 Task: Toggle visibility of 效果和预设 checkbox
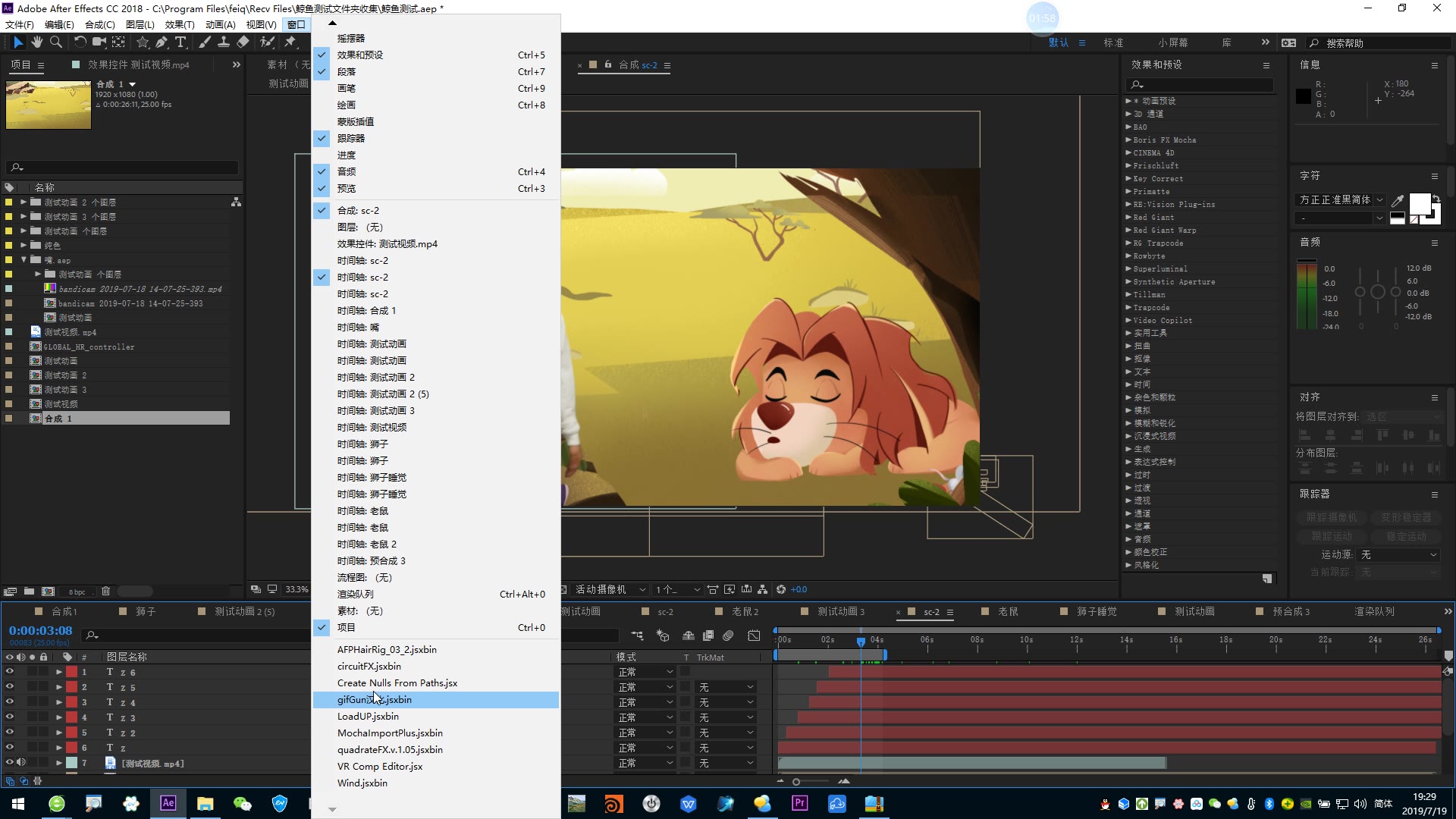(x=322, y=54)
